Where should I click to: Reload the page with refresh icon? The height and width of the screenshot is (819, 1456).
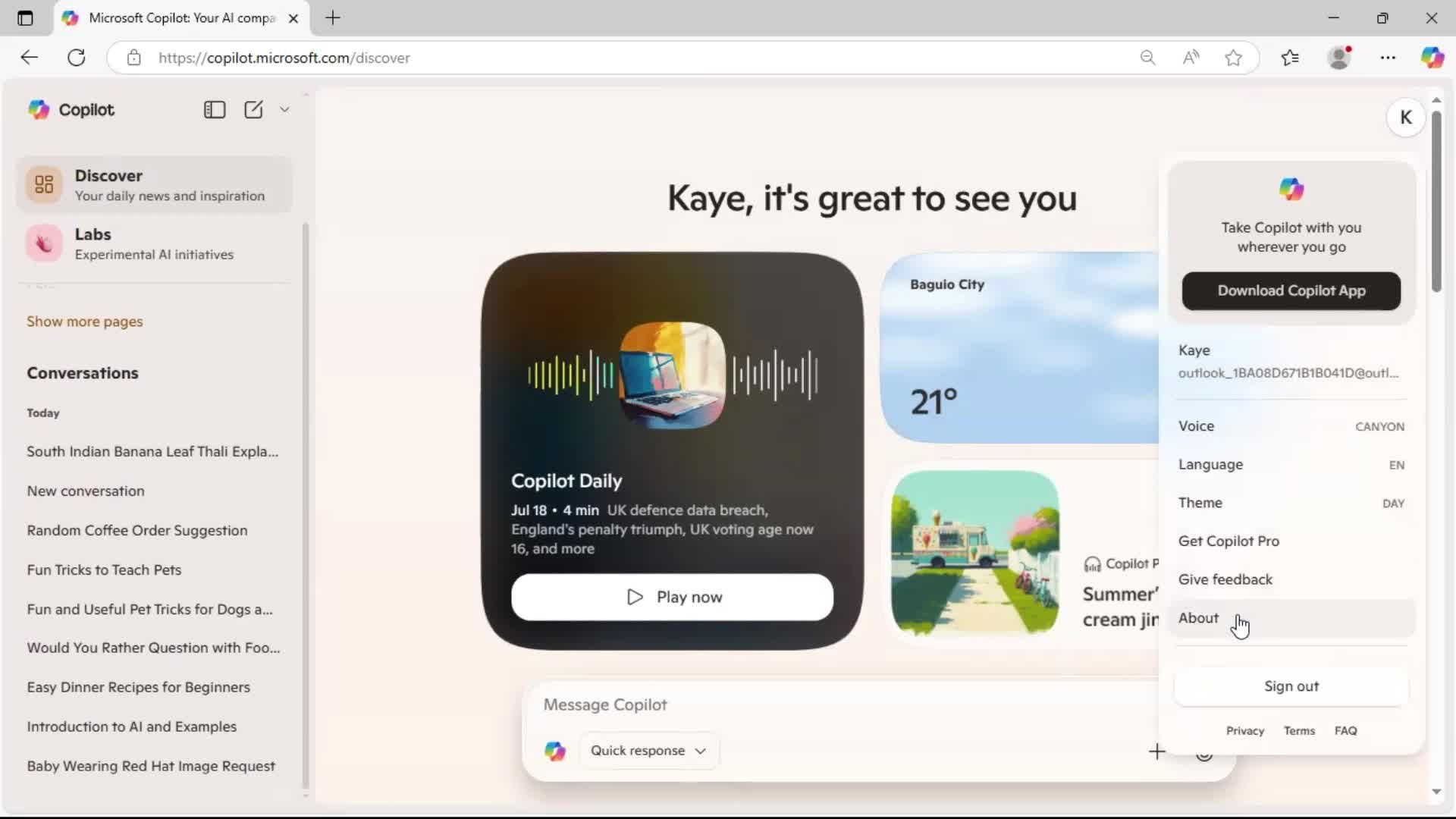coord(77,58)
